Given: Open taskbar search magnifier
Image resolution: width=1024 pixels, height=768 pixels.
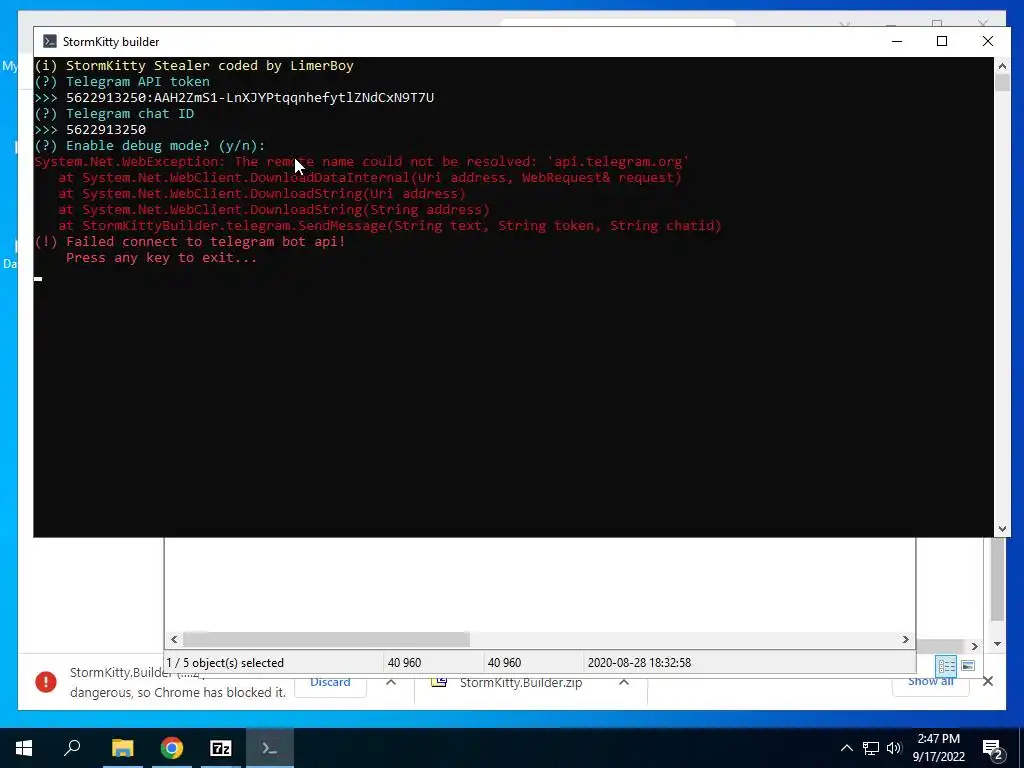Looking at the screenshot, I should 72,747.
